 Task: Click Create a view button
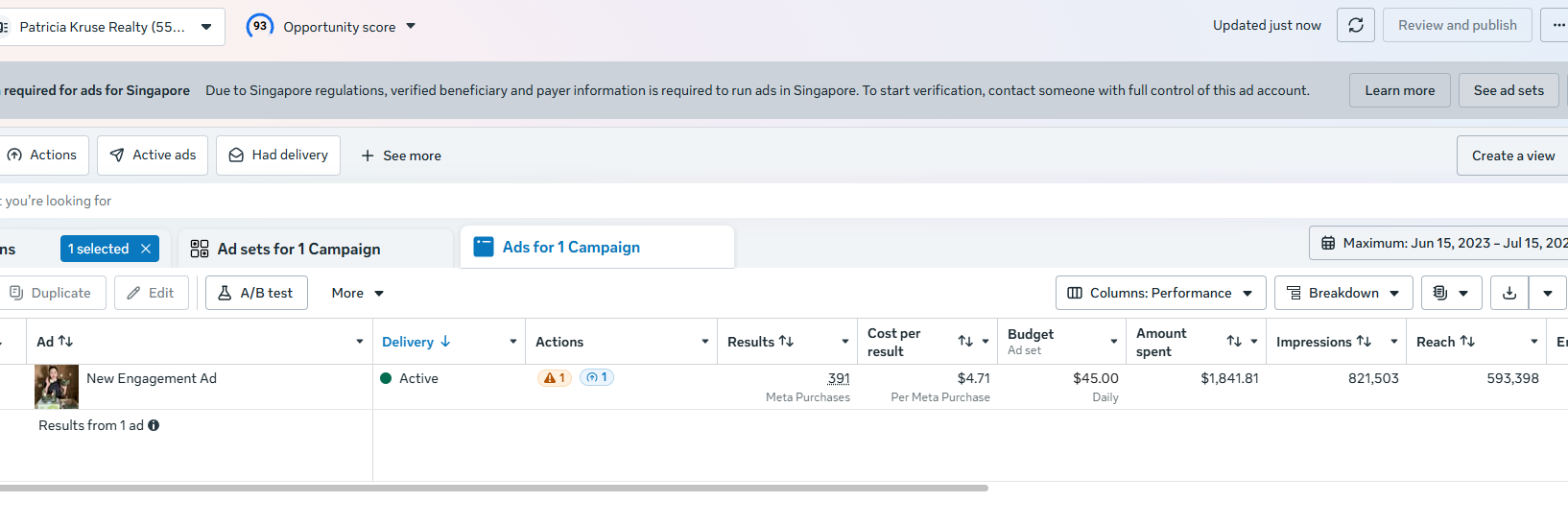(x=1512, y=155)
